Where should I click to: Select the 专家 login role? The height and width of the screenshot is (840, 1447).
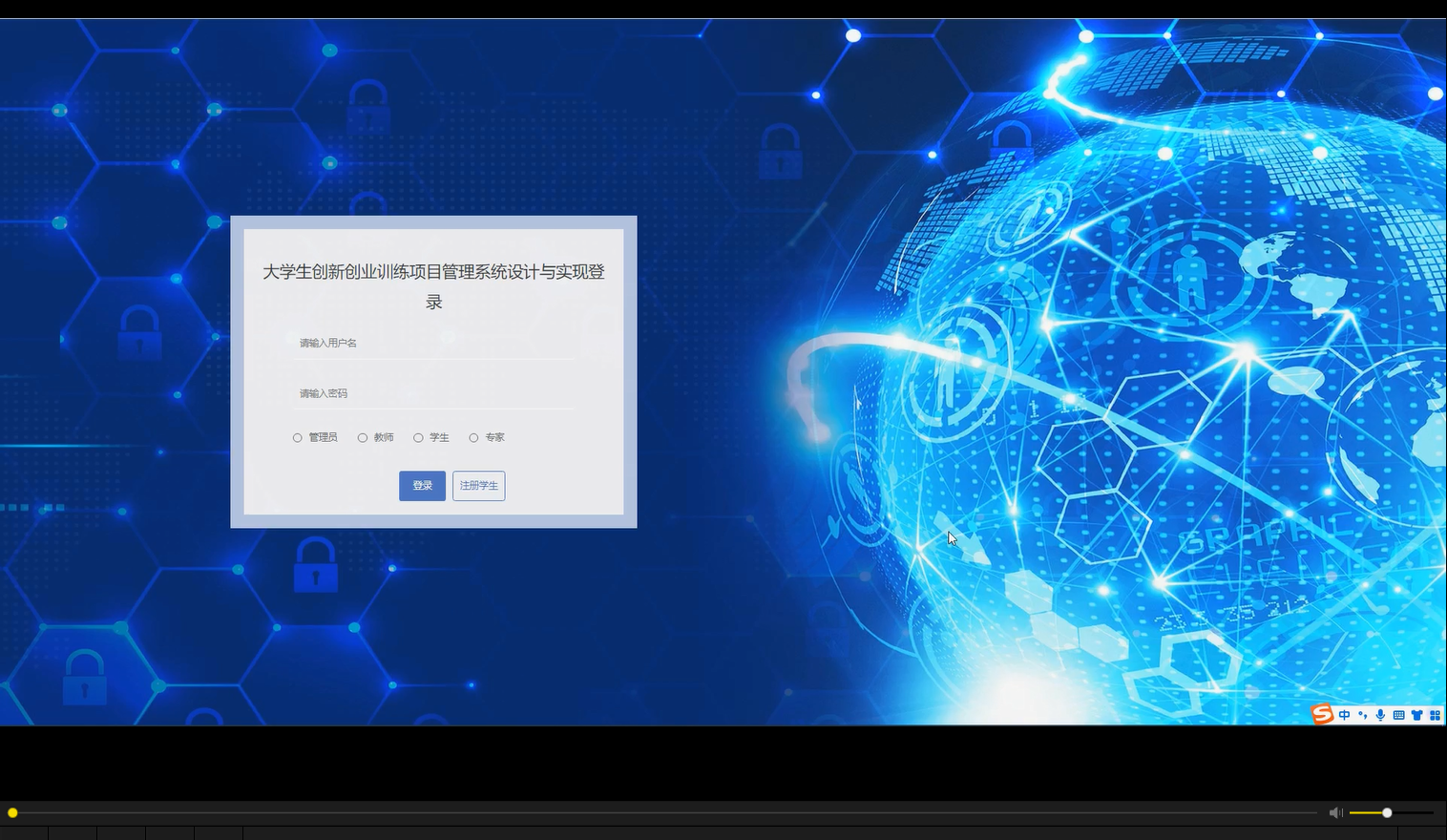click(x=473, y=437)
